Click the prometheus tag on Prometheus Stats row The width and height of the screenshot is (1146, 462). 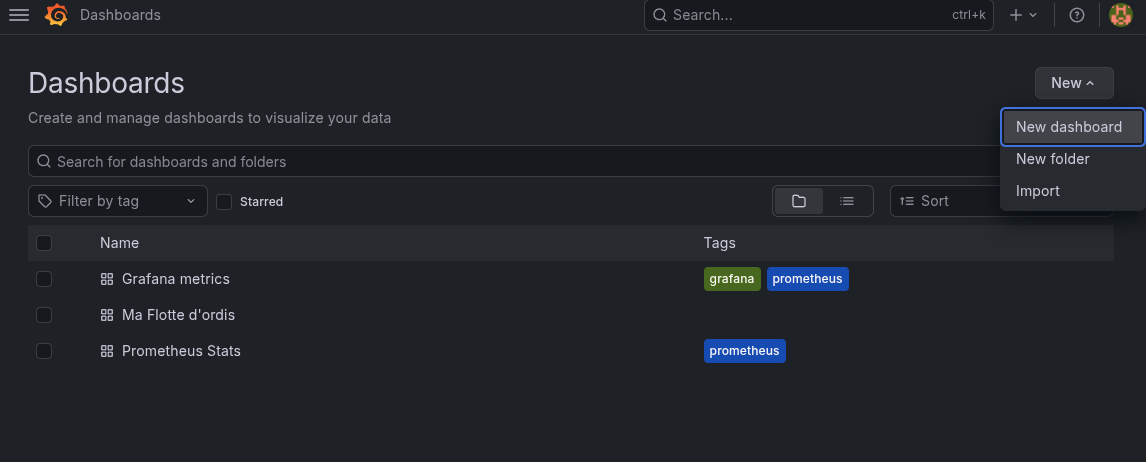[x=745, y=351]
